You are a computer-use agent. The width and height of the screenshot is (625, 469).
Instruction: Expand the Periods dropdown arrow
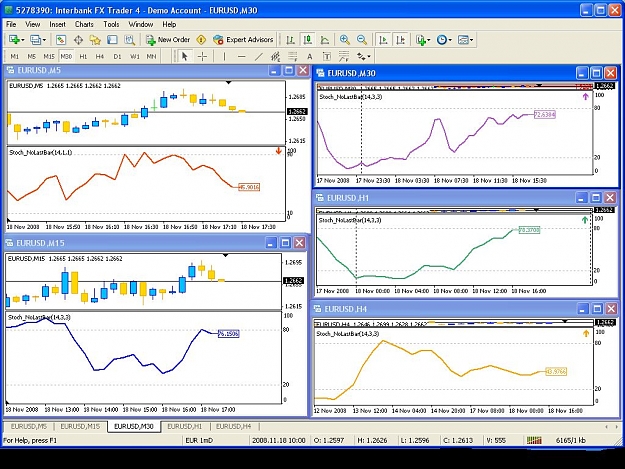click(450, 40)
